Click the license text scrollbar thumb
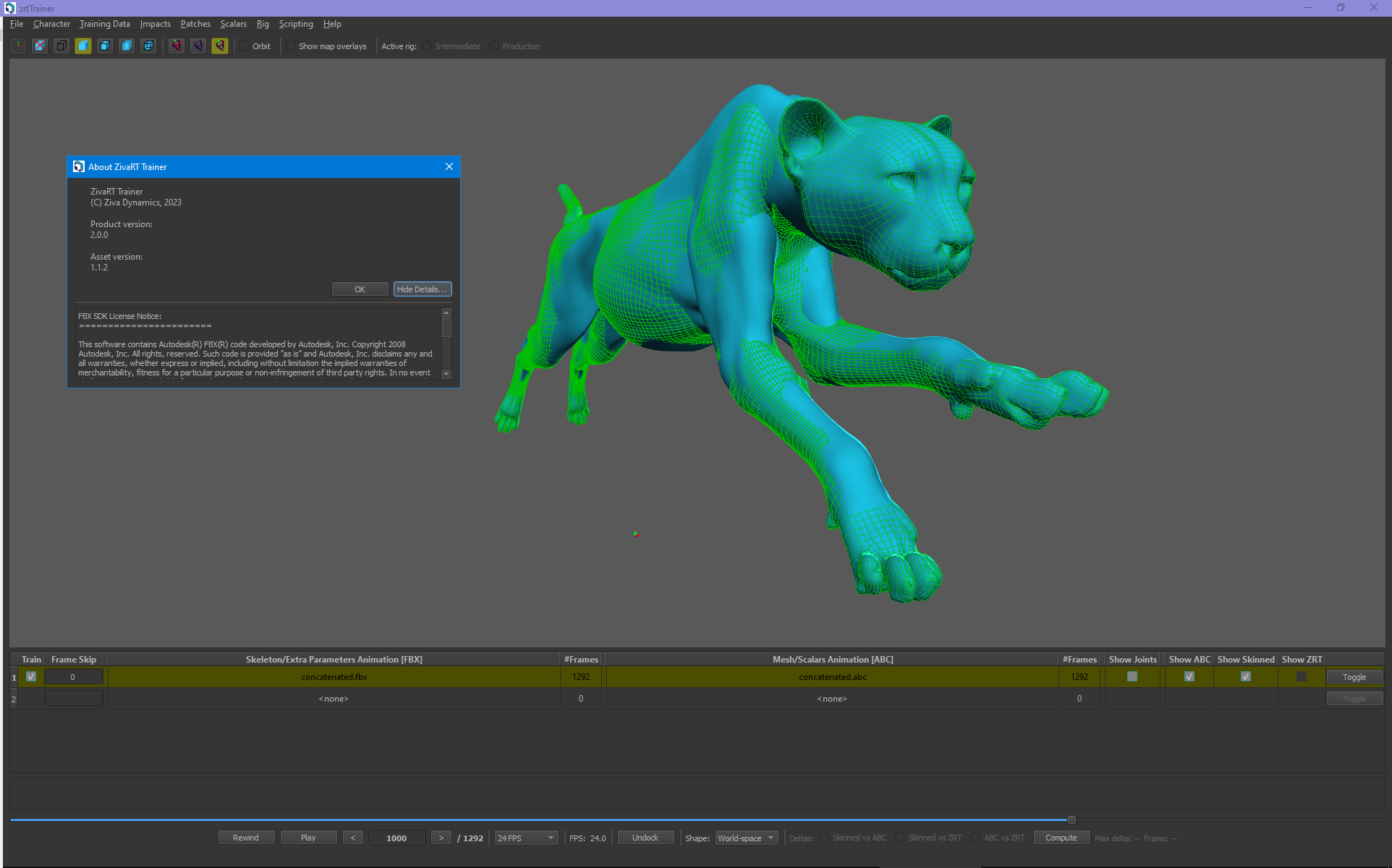The width and height of the screenshot is (1392, 868). click(446, 328)
